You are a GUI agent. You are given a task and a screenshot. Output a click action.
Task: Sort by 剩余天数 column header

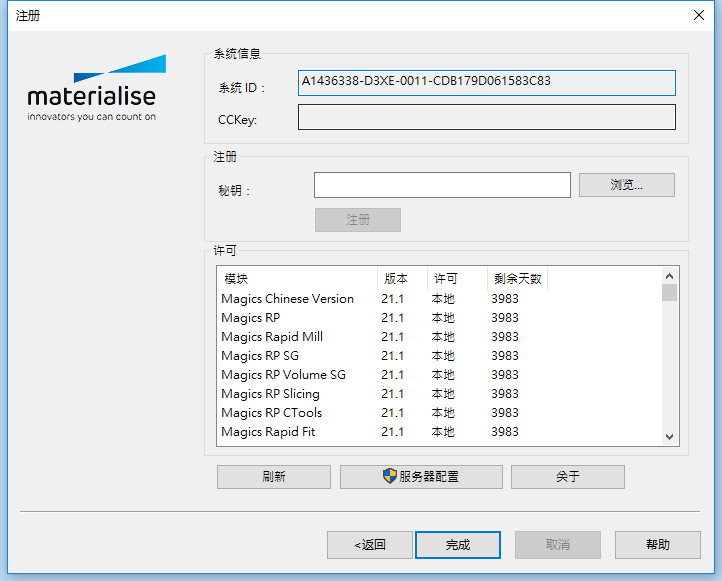516,279
